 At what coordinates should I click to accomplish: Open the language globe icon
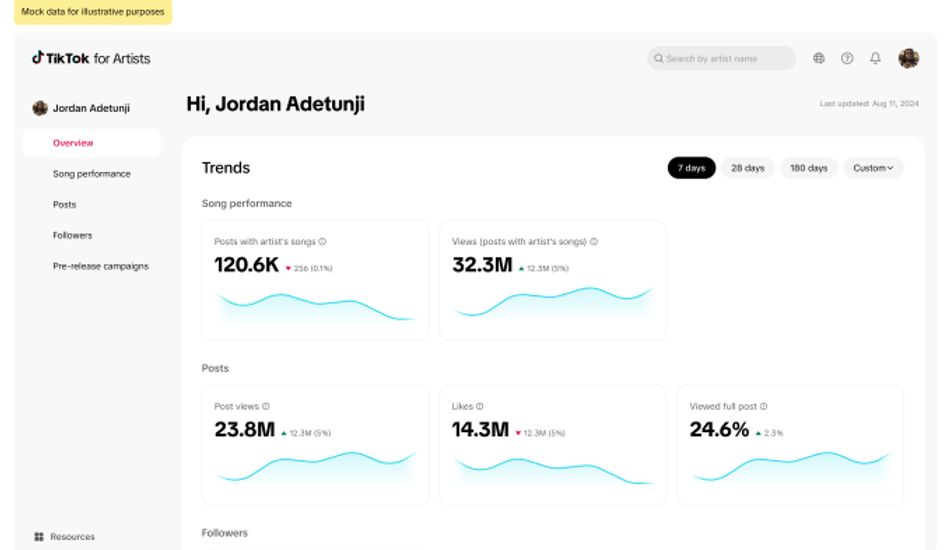[x=819, y=58]
